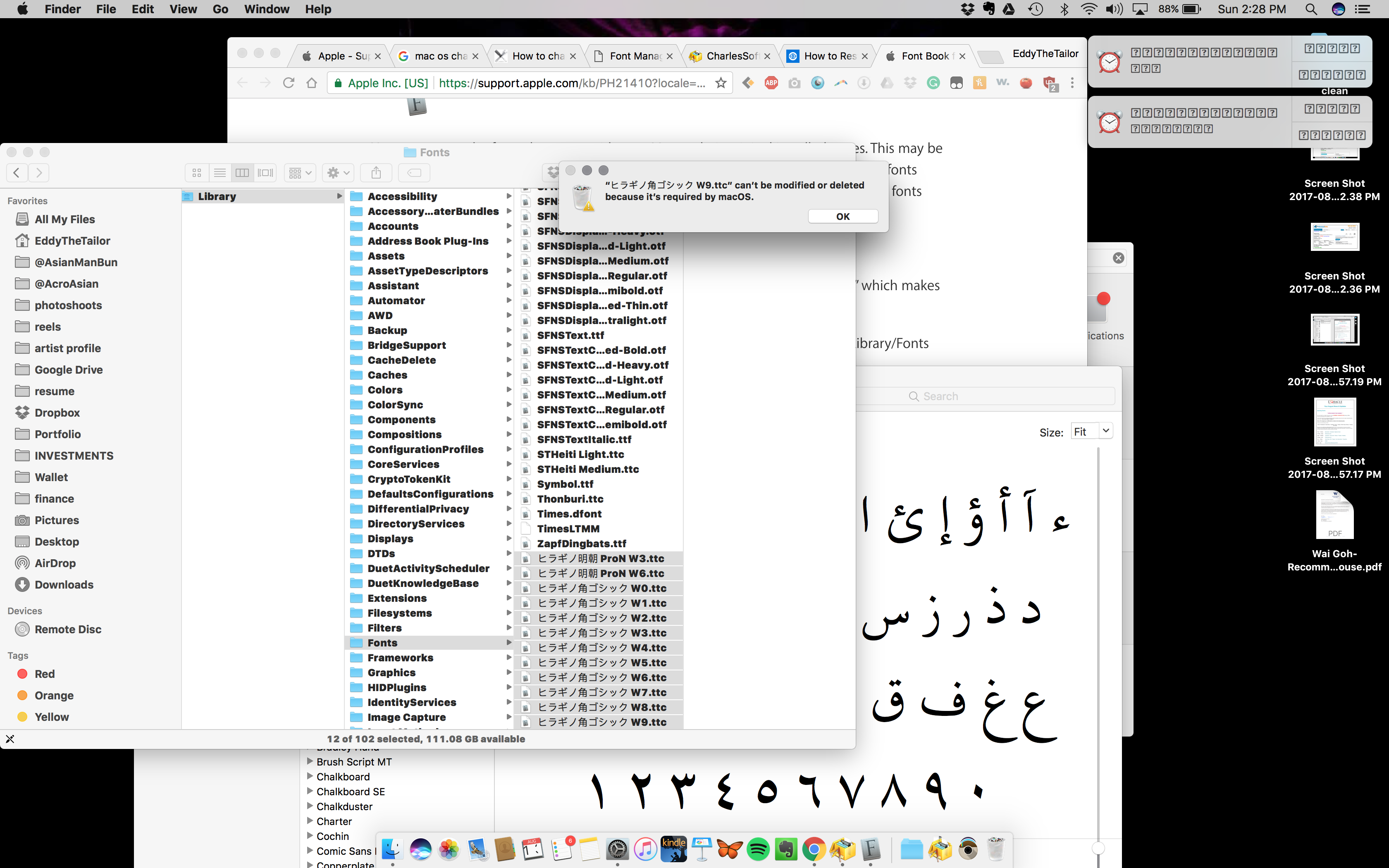The image size is (1389, 868).
Task: Select the ZapfDingbats.ttf file
Action: coord(581,544)
